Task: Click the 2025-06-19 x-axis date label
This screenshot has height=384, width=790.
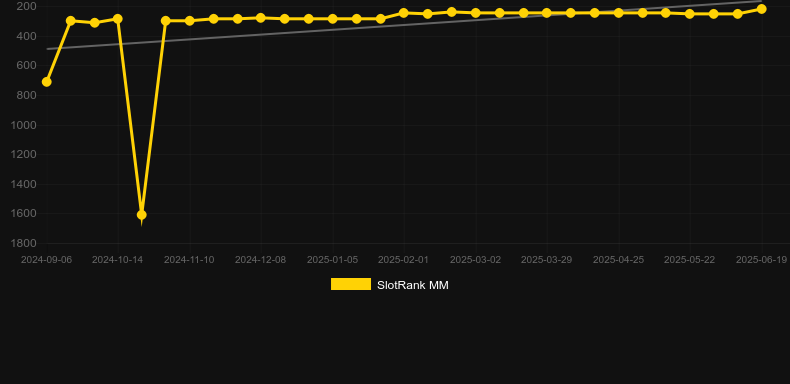Action: [761, 260]
